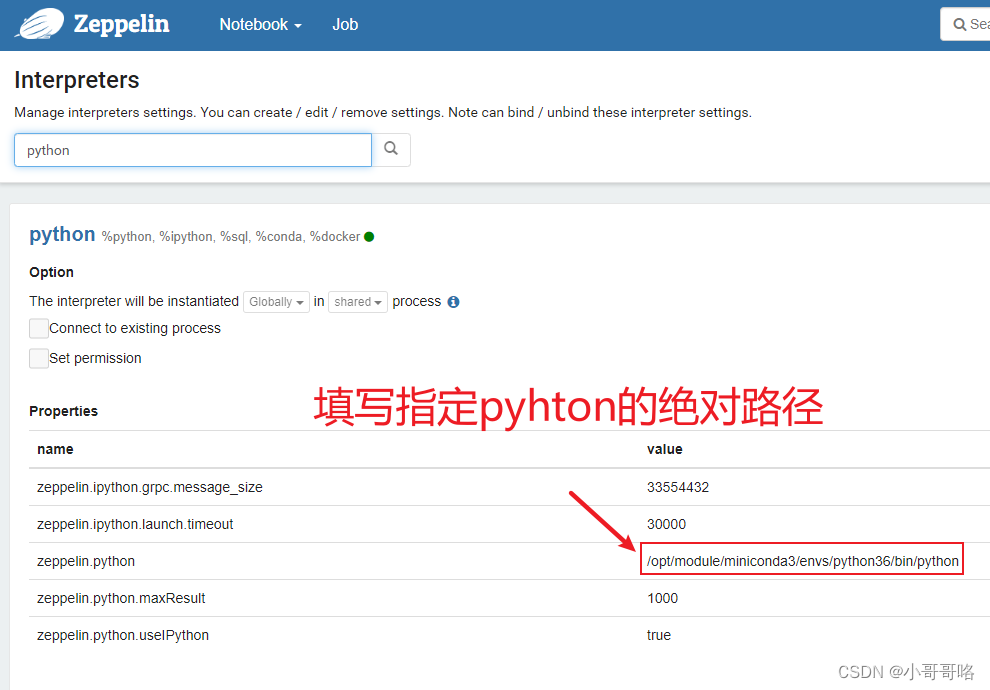Open the Notebook menu in navbar

[x=260, y=25]
